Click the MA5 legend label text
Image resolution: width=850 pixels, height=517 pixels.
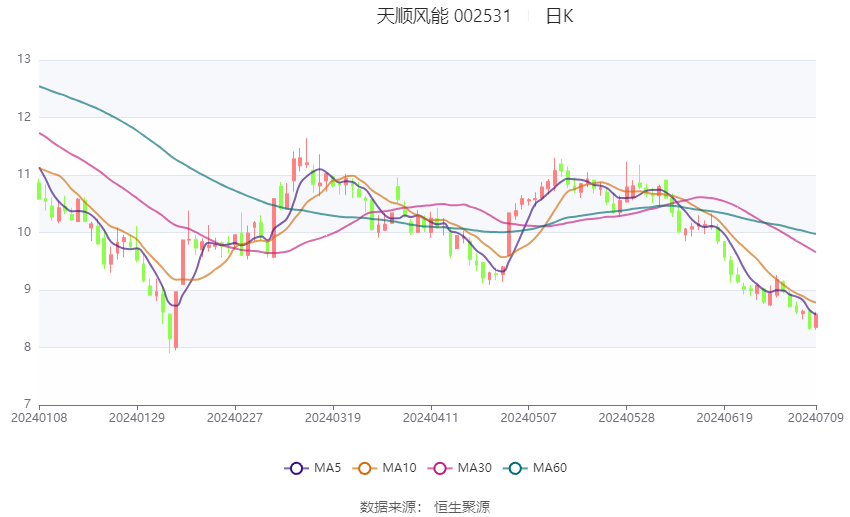tap(327, 468)
